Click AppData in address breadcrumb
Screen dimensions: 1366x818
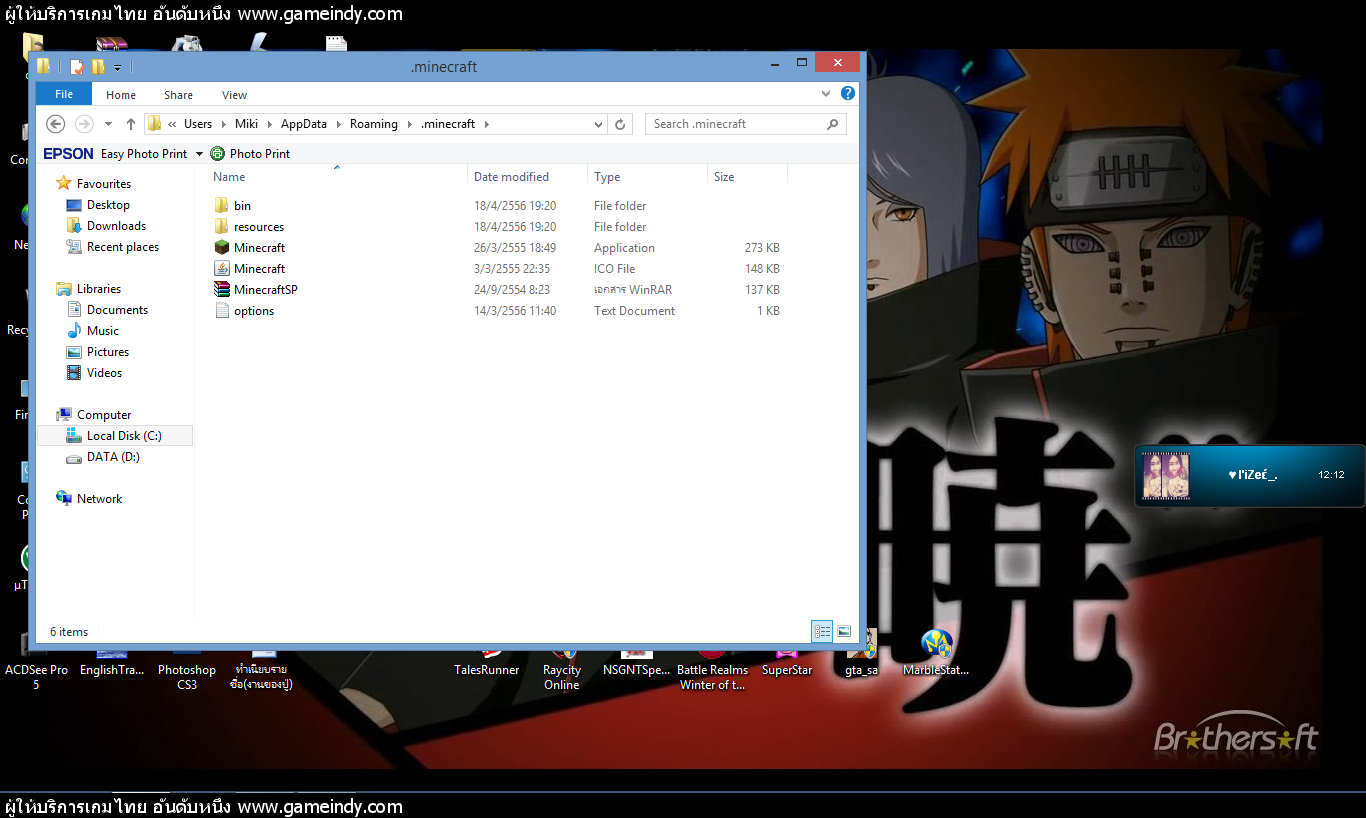304,124
